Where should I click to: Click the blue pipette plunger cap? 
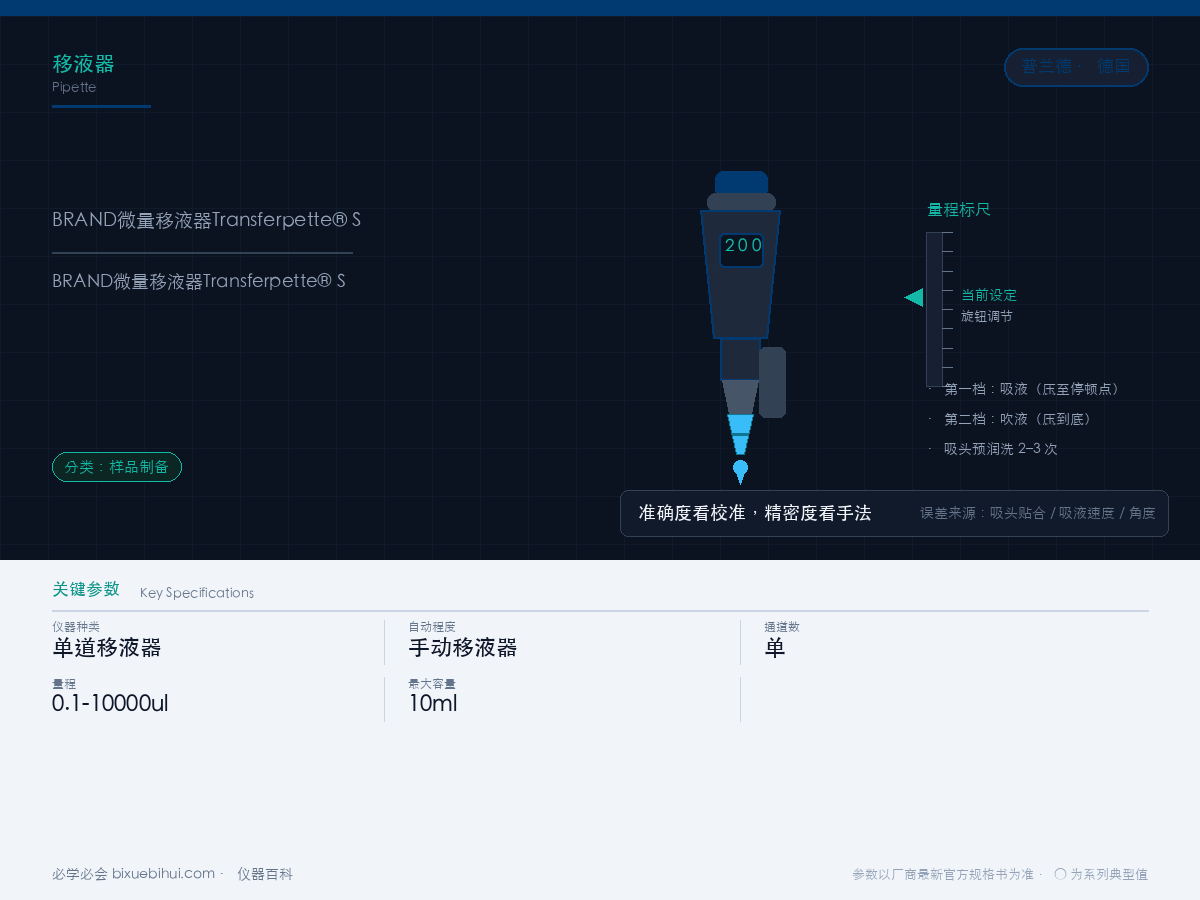point(742,182)
